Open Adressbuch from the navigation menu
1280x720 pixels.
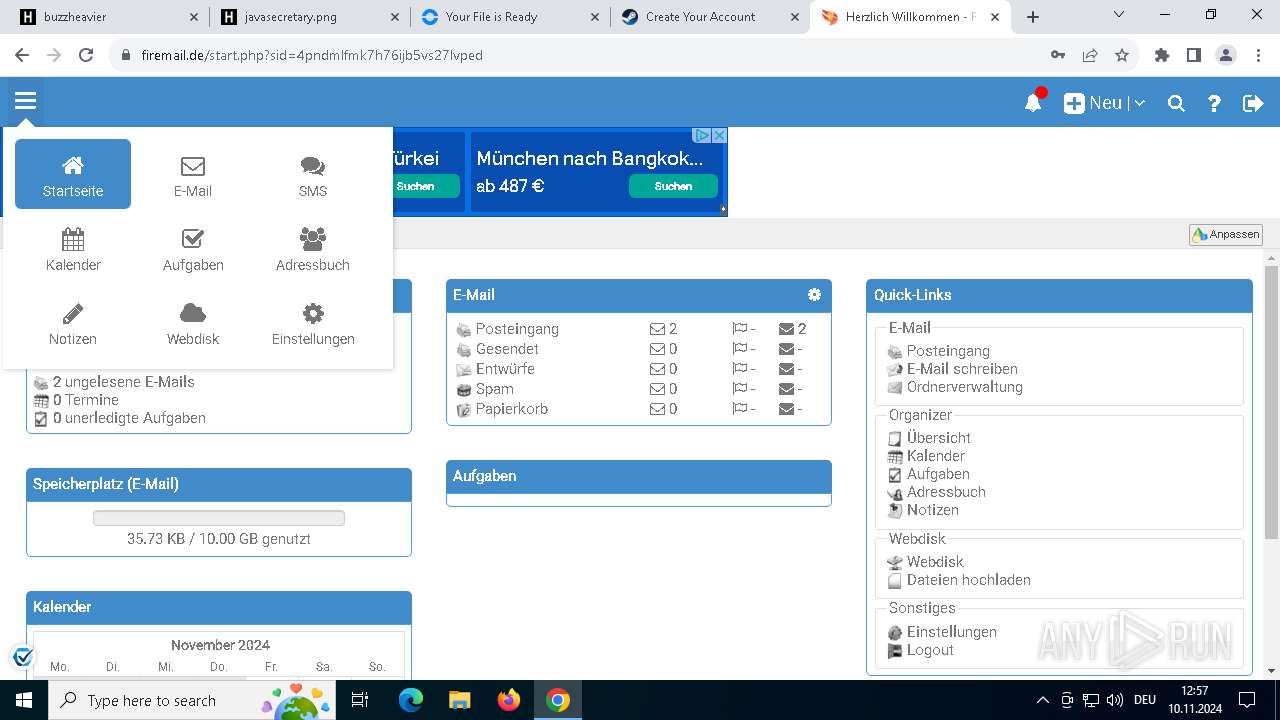(x=313, y=250)
